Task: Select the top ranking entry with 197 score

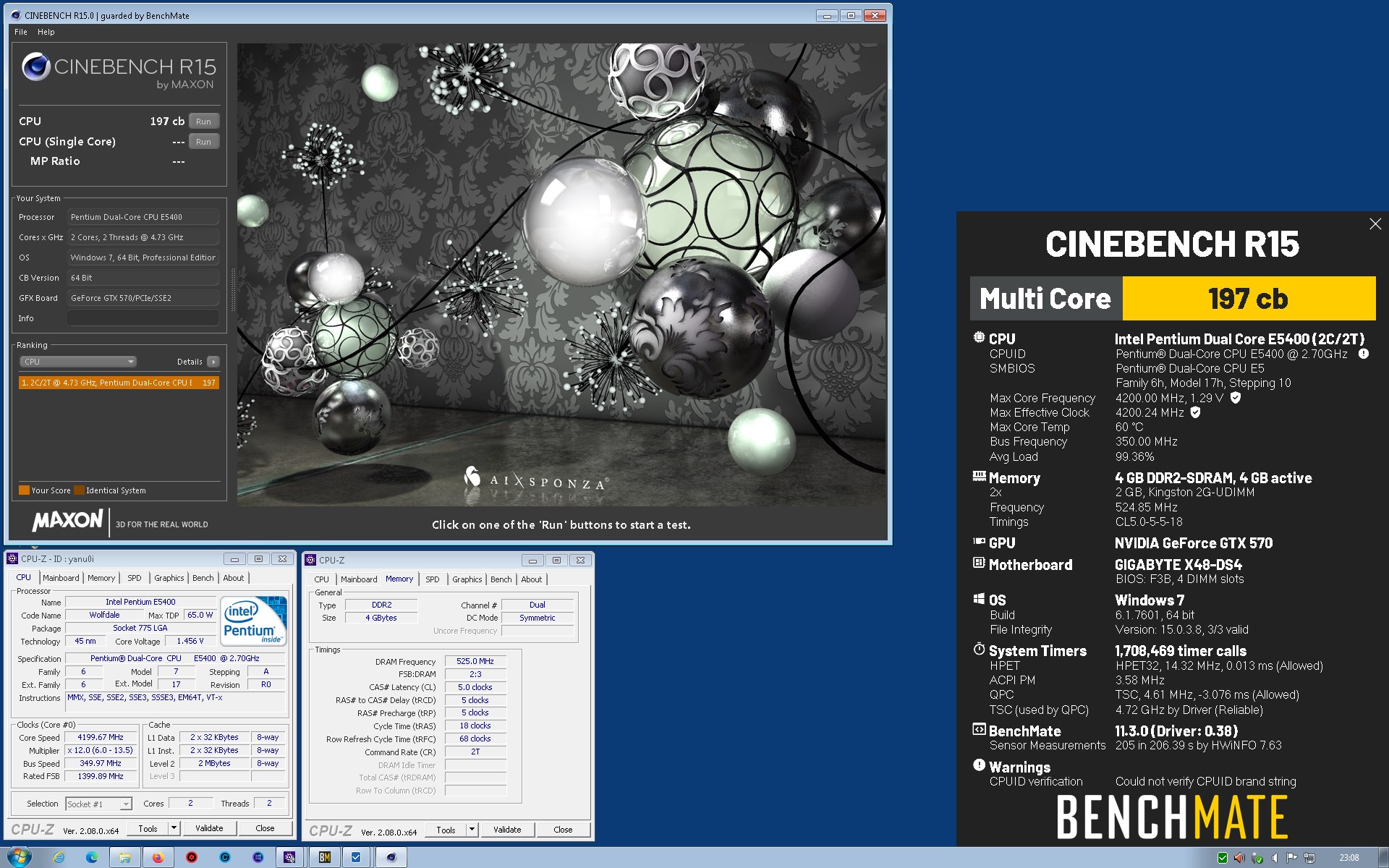Action: [119, 383]
